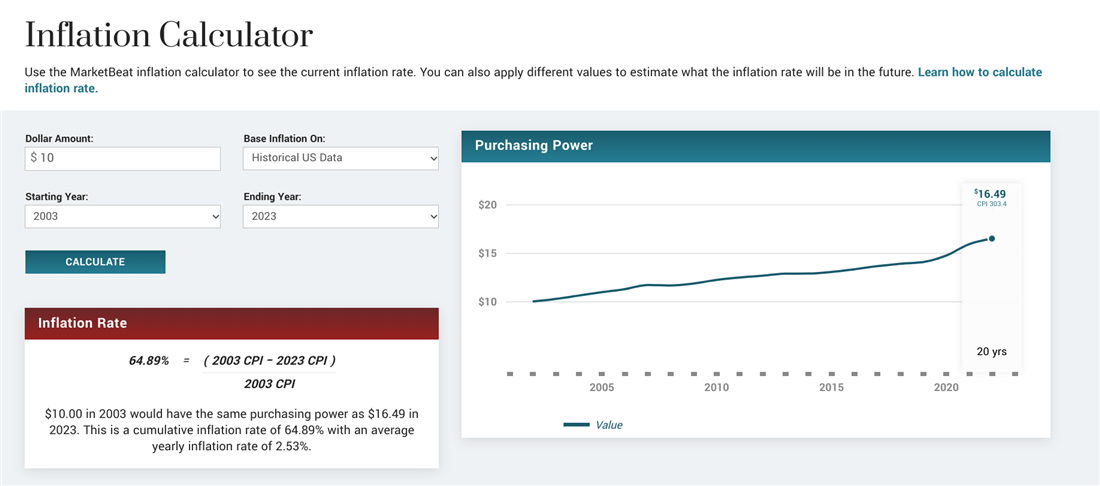1100x486 pixels.
Task: Click the Purchasing Power panel header
Action: 755,146
